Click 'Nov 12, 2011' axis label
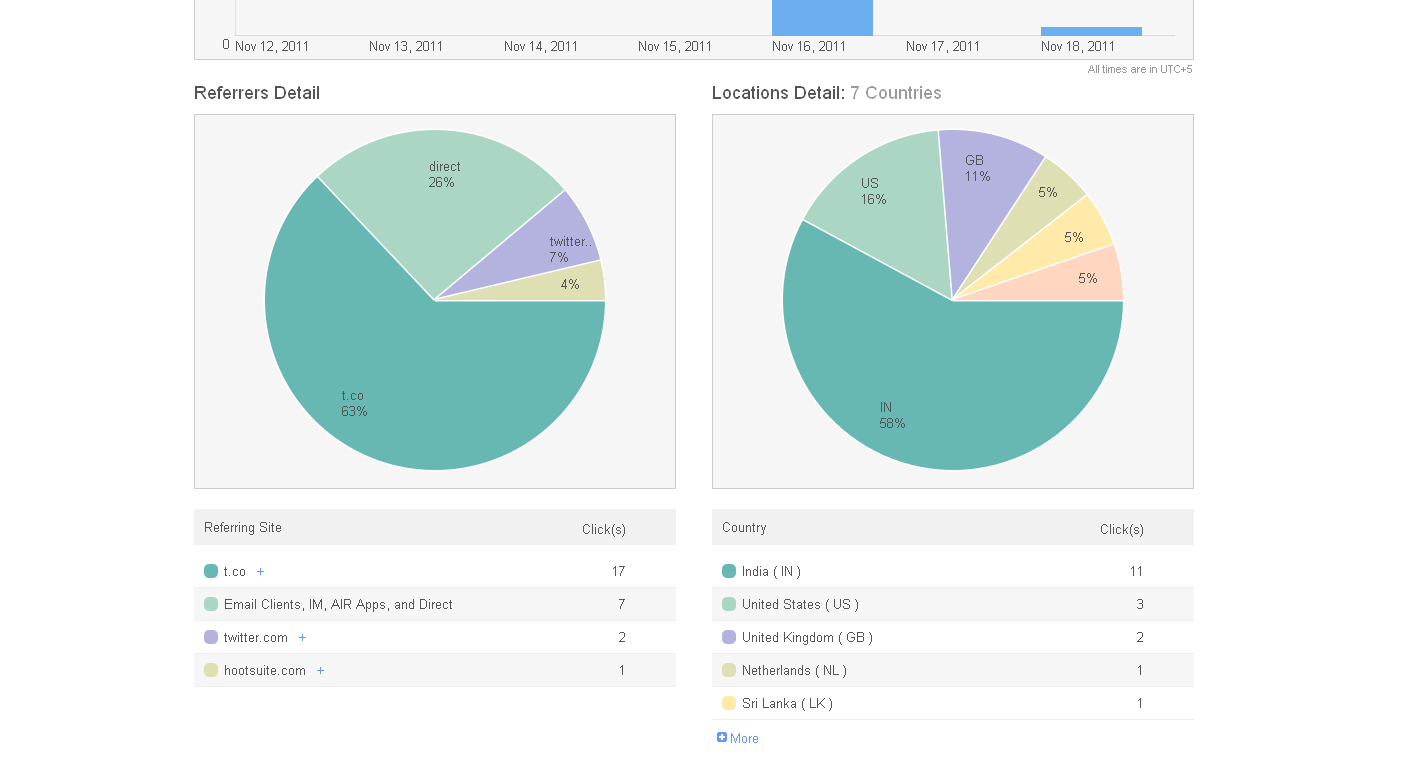This screenshot has width=1404, height=767. pyautogui.click(x=272, y=47)
